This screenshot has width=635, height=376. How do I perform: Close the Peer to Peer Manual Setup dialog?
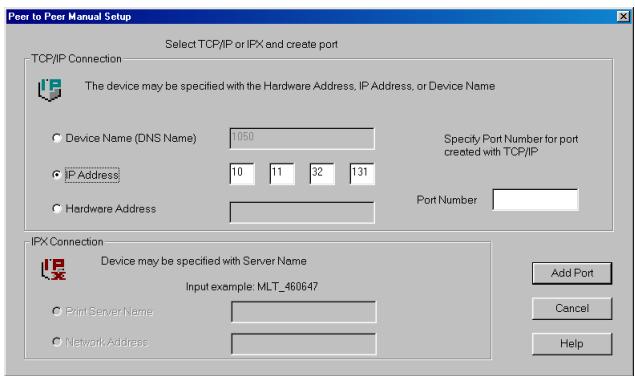tap(623, 16)
